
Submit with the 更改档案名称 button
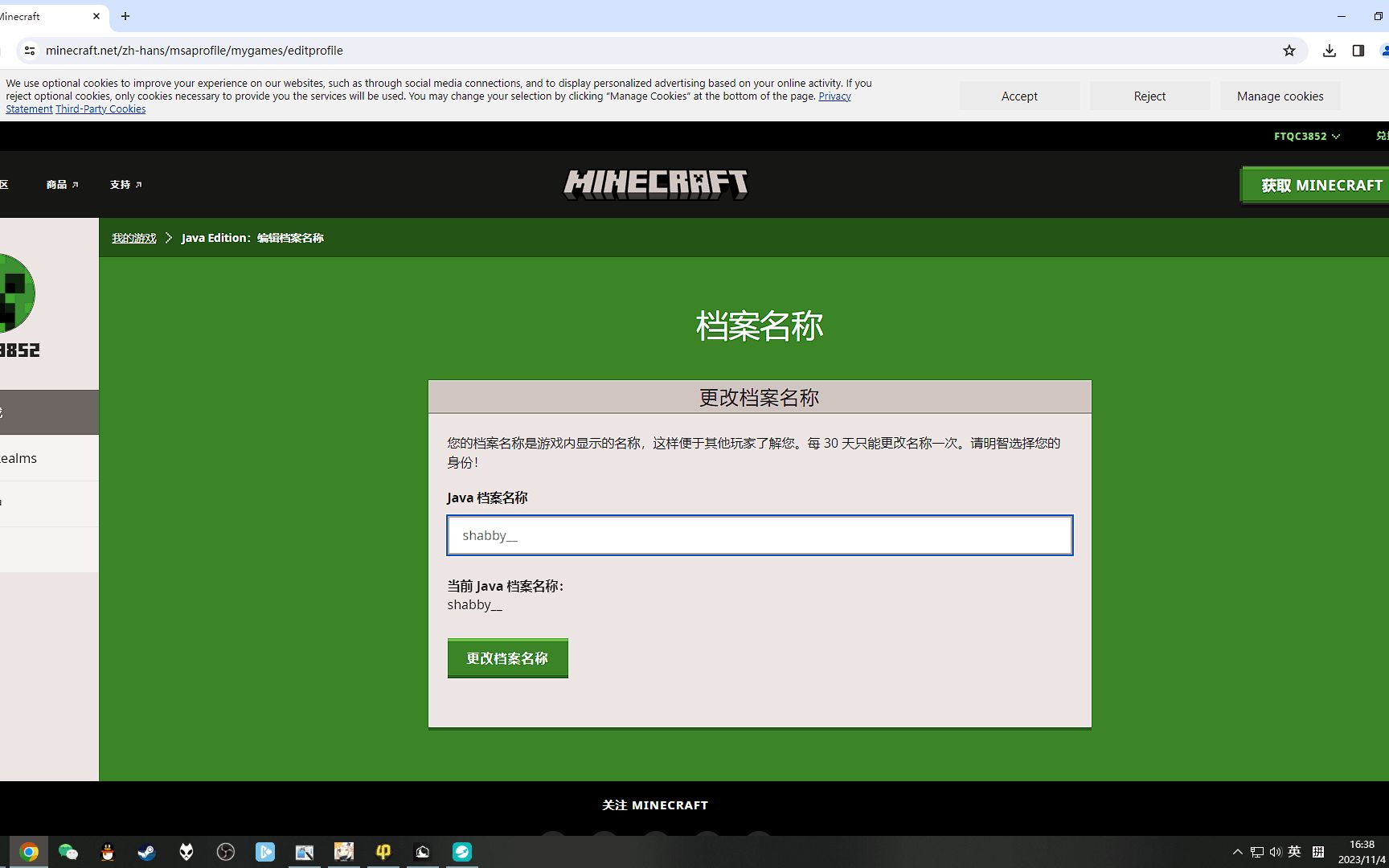coord(508,658)
